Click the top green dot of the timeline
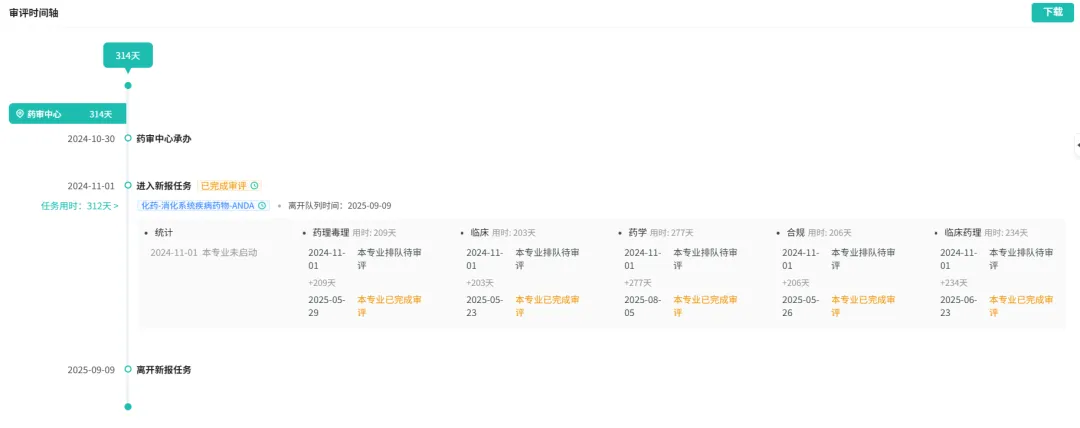1080x428 pixels. coord(128,85)
